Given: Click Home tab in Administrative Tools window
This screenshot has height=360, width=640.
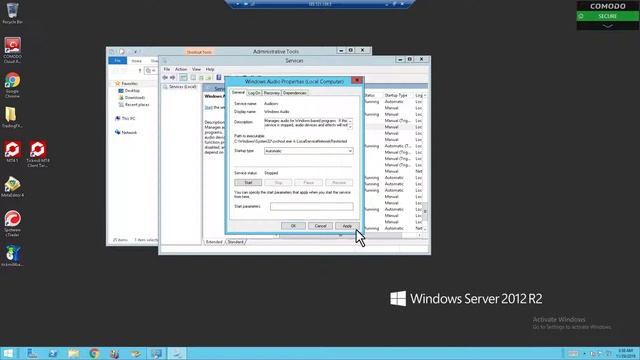Looking at the screenshot, I should tap(136, 61).
